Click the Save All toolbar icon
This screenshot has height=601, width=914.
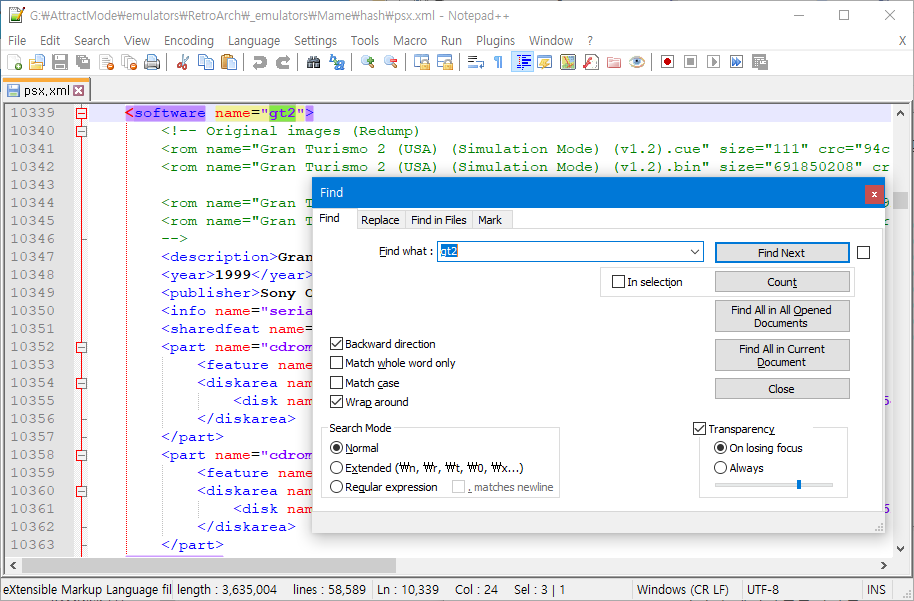tap(83, 62)
